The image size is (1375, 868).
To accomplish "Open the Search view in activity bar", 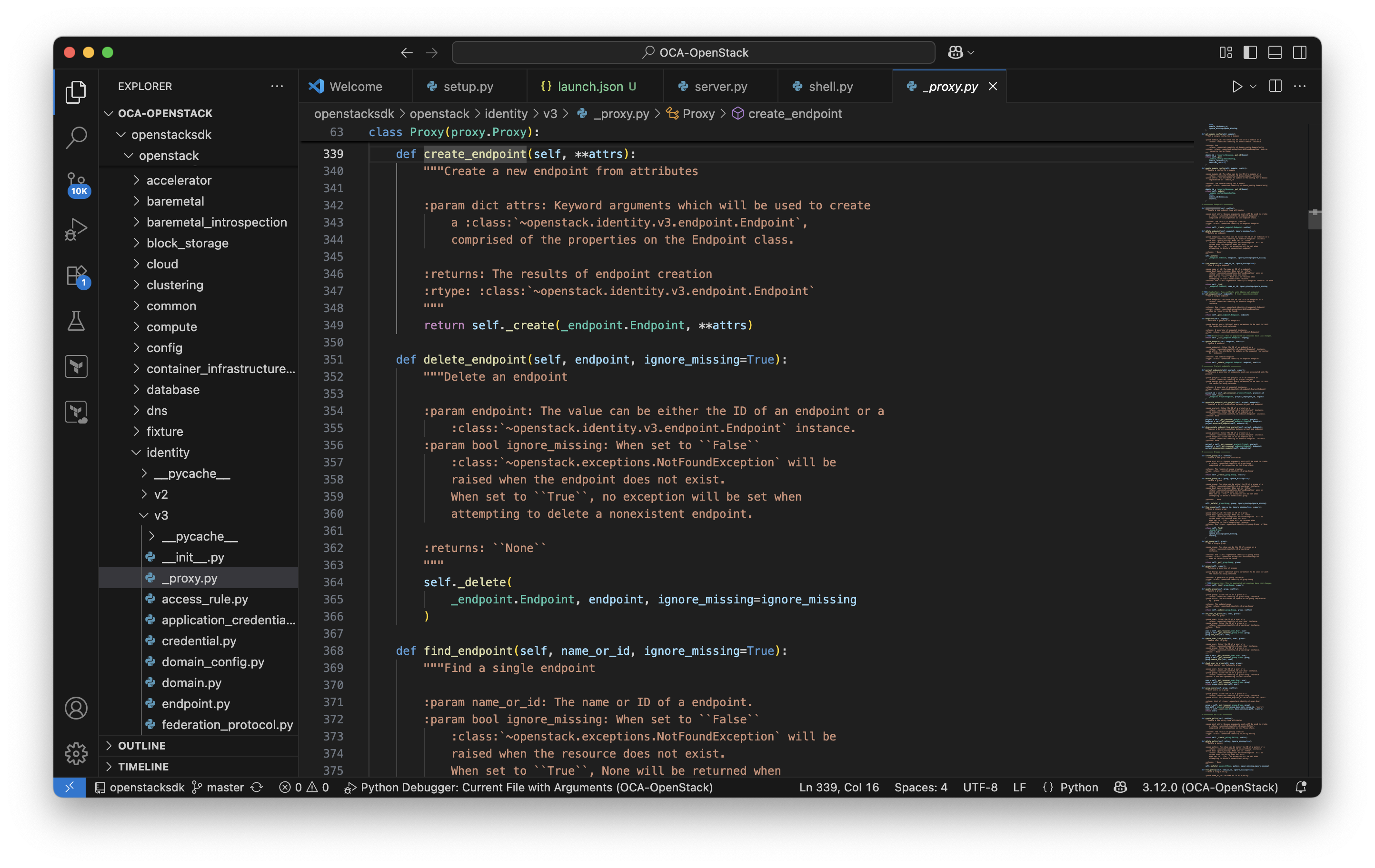I will click(x=76, y=138).
